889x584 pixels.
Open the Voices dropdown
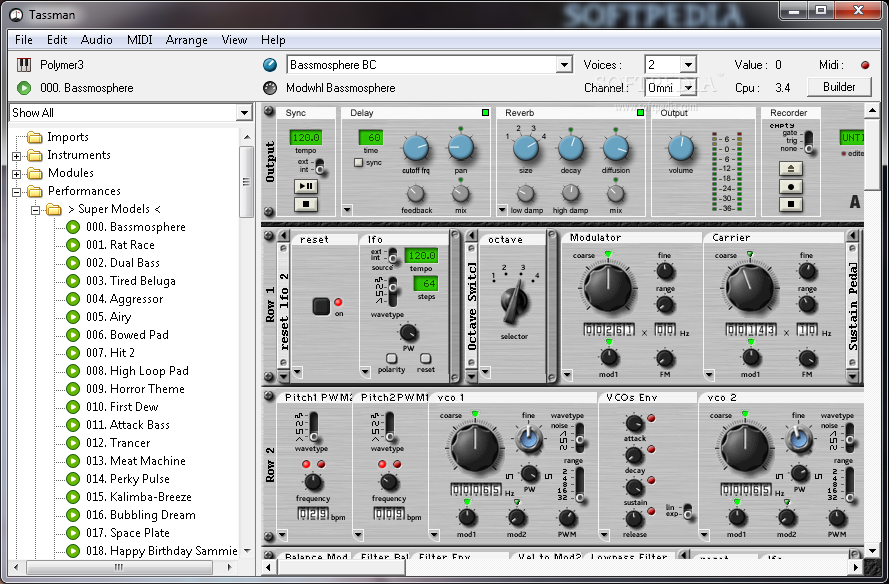click(688, 65)
